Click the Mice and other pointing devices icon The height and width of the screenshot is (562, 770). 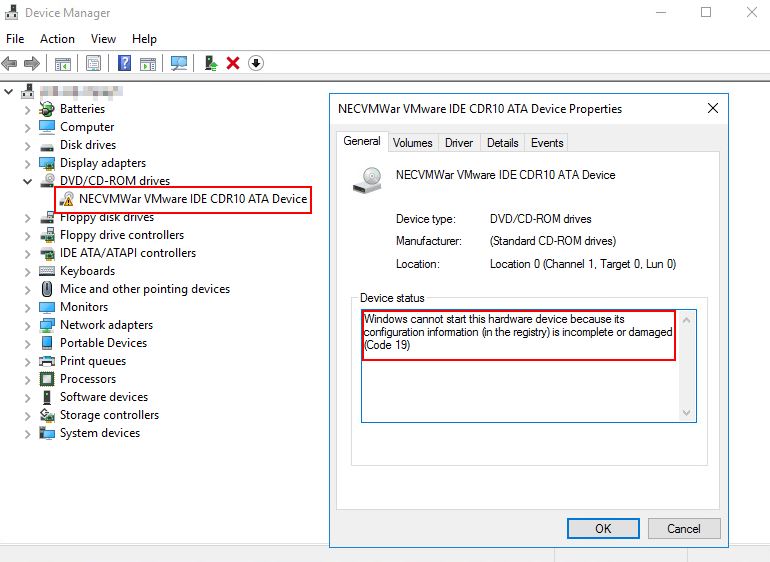click(x=47, y=289)
